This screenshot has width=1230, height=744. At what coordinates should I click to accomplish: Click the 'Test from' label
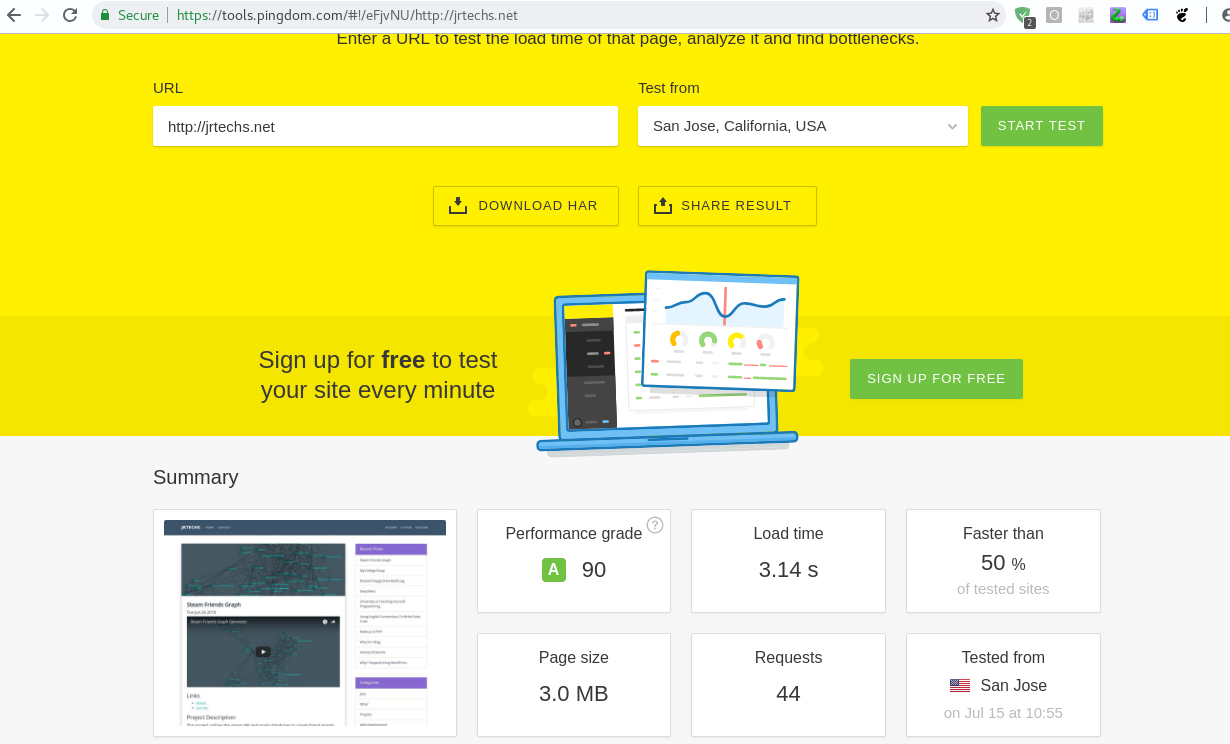pyautogui.click(x=669, y=88)
